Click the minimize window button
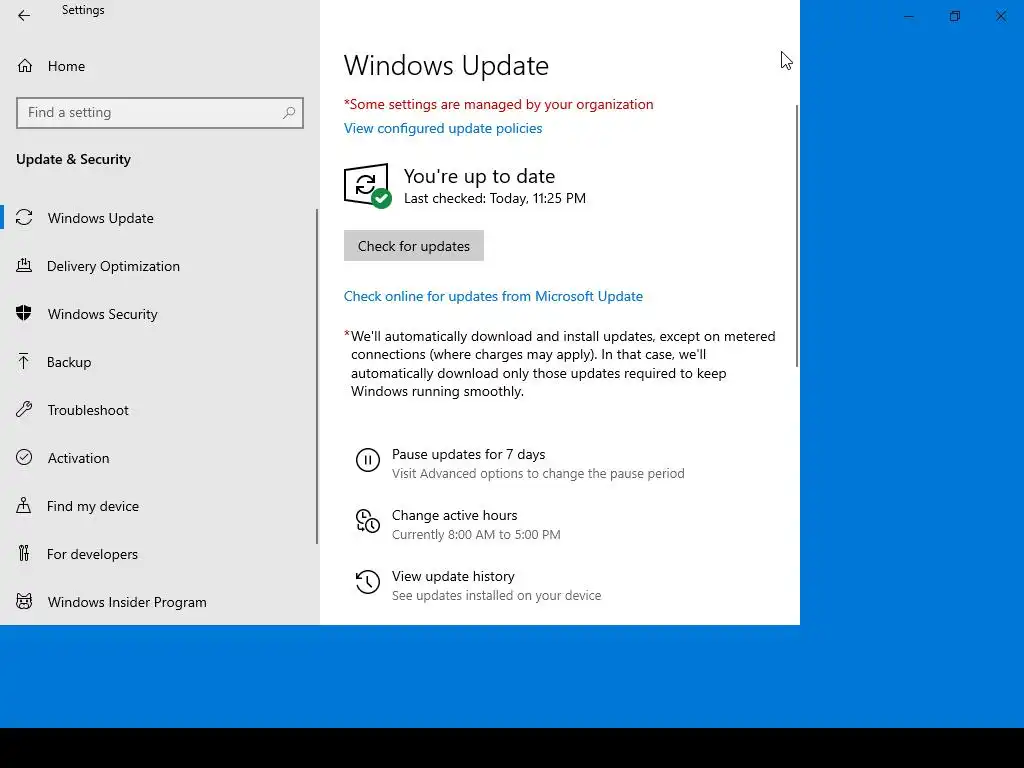This screenshot has width=1024, height=768. click(908, 16)
